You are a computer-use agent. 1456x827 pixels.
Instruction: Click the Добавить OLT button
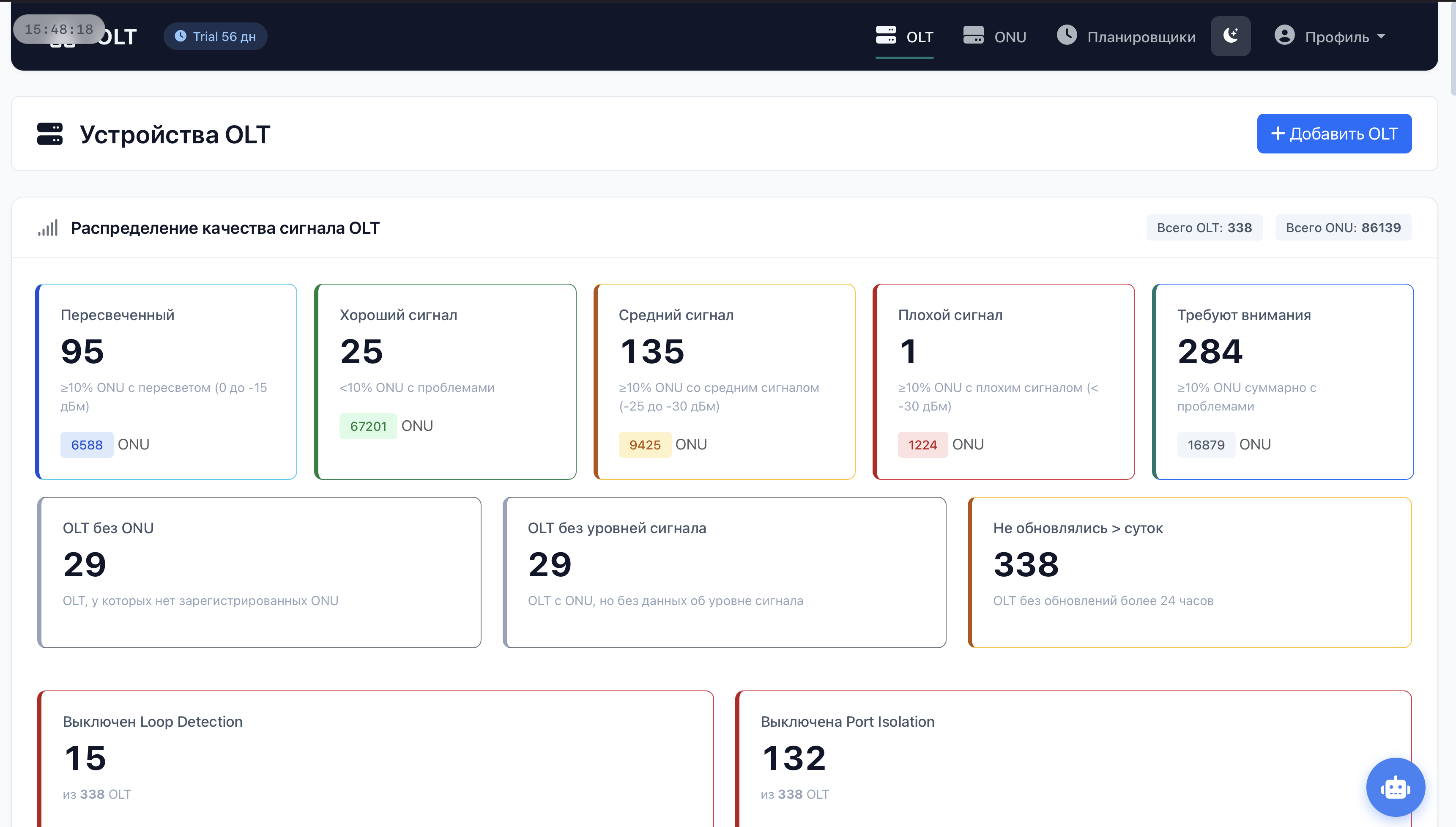coord(1334,134)
